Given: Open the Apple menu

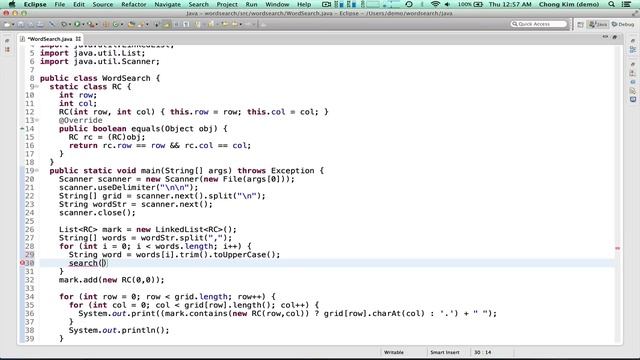Looking at the screenshot, I should tap(12, 4).
